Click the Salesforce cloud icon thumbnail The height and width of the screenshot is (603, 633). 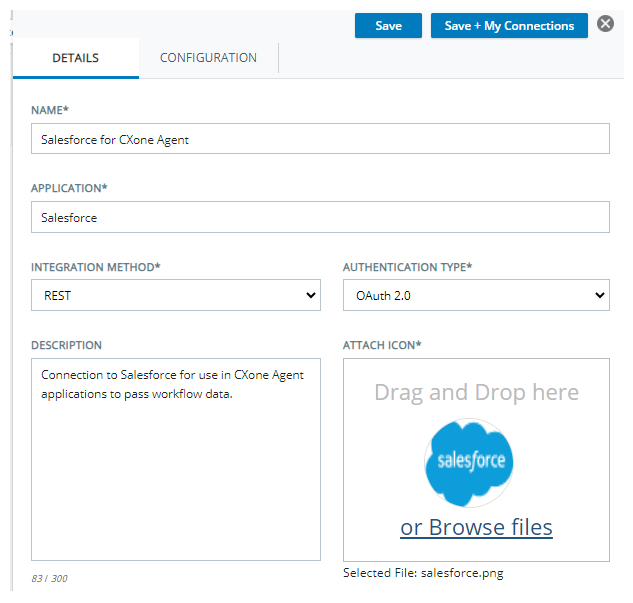point(469,463)
